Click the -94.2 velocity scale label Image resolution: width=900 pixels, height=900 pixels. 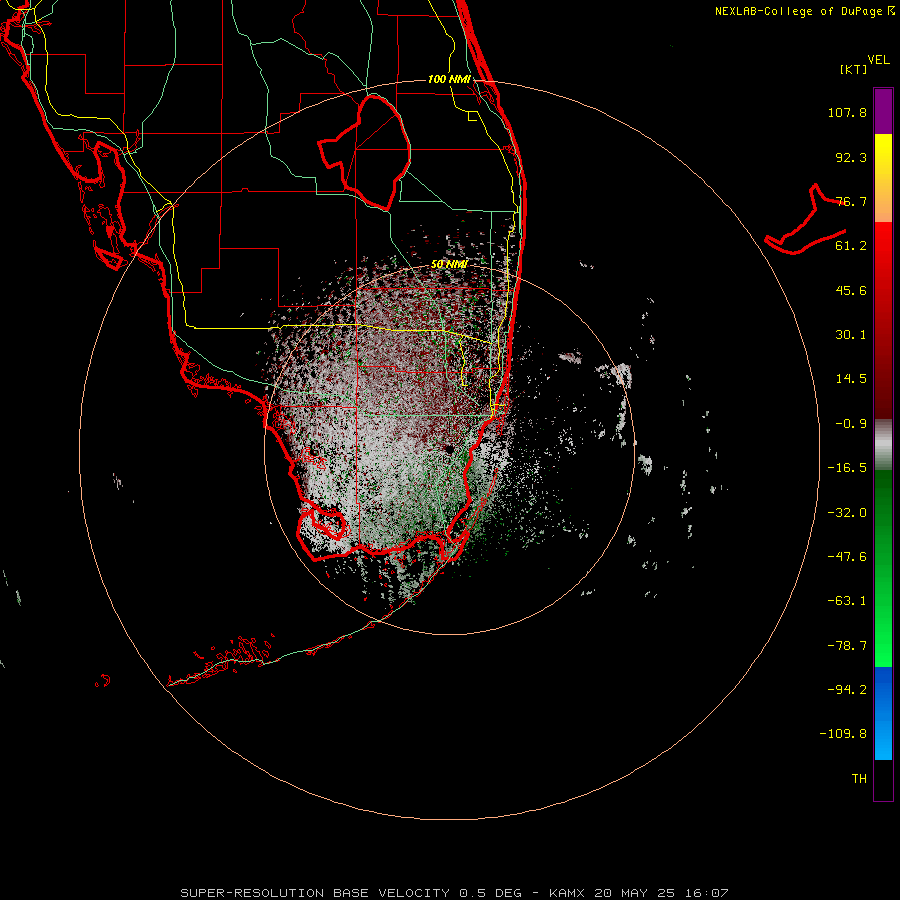pyautogui.click(x=847, y=690)
